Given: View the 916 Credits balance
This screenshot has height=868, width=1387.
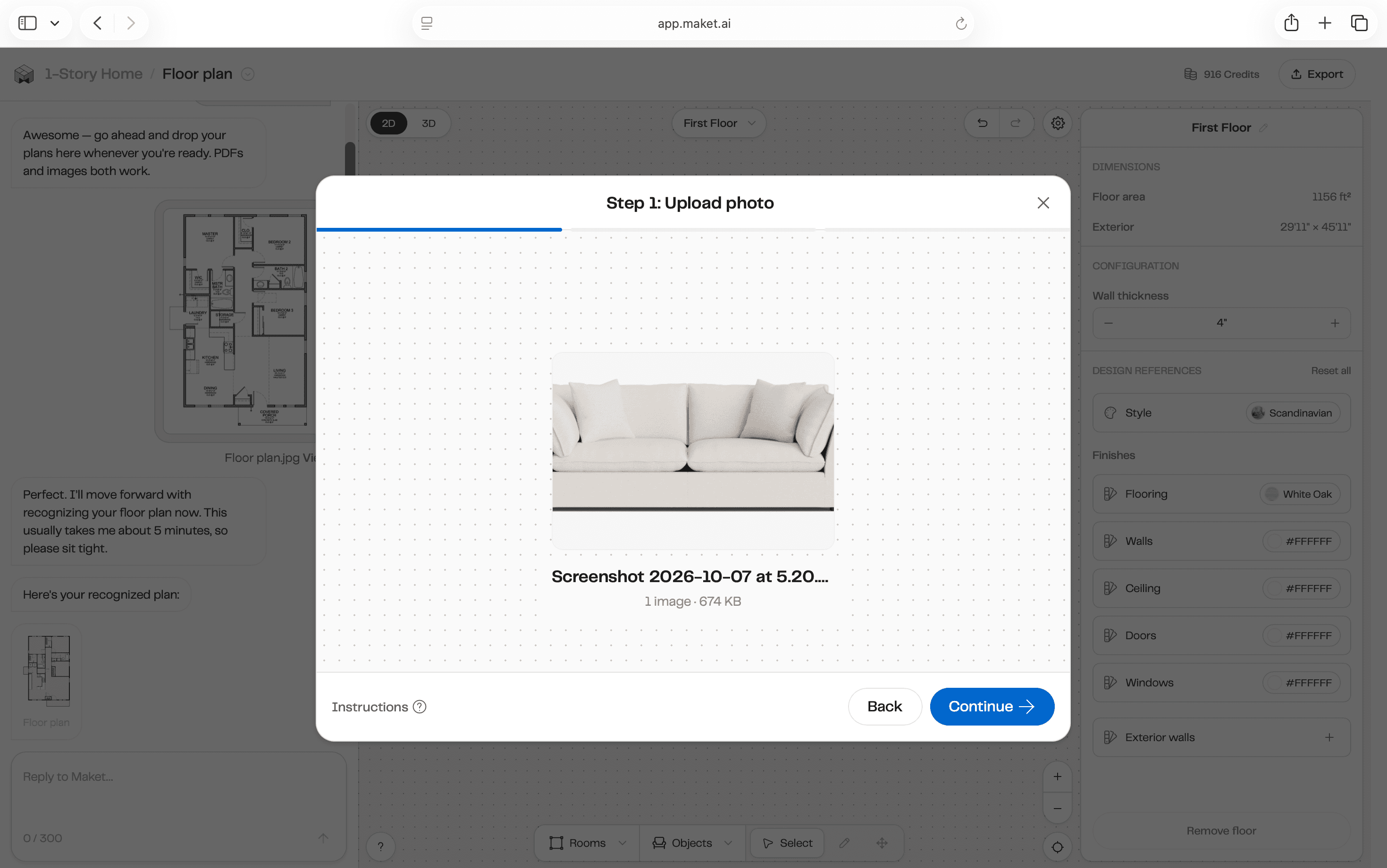Looking at the screenshot, I should [x=1222, y=74].
